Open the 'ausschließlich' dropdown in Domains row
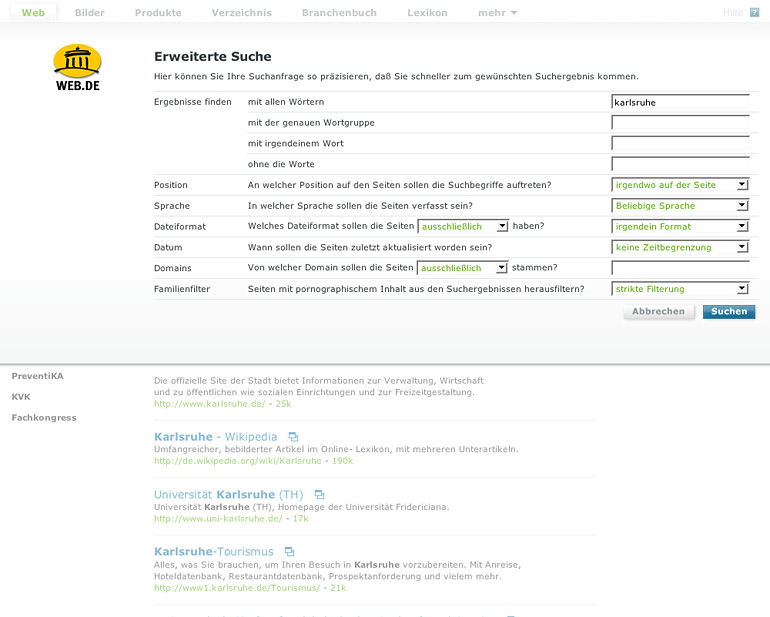The image size is (770, 617). click(x=462, y=268)
